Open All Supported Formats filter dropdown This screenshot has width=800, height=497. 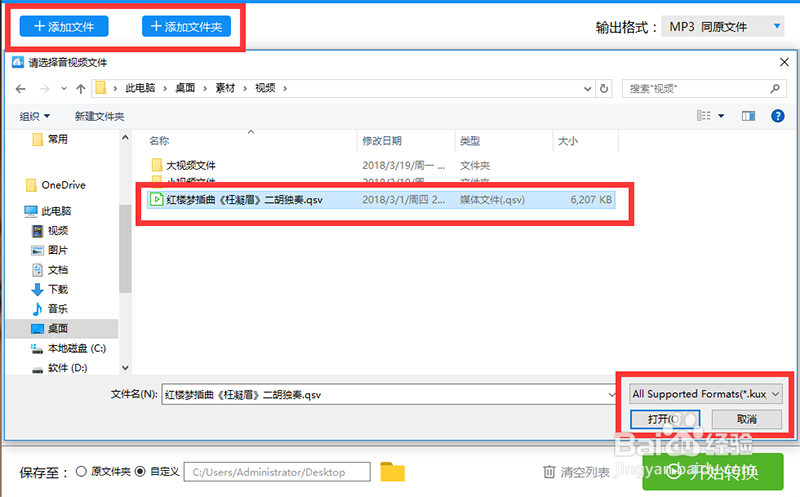(706, 394)
